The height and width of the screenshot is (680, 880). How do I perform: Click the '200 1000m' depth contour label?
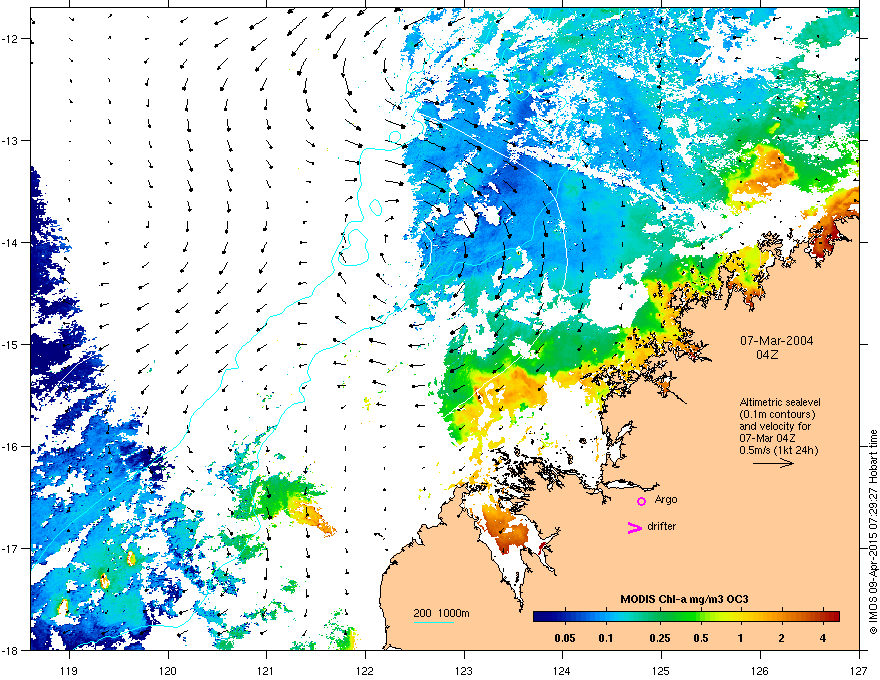tap(441, 613)
